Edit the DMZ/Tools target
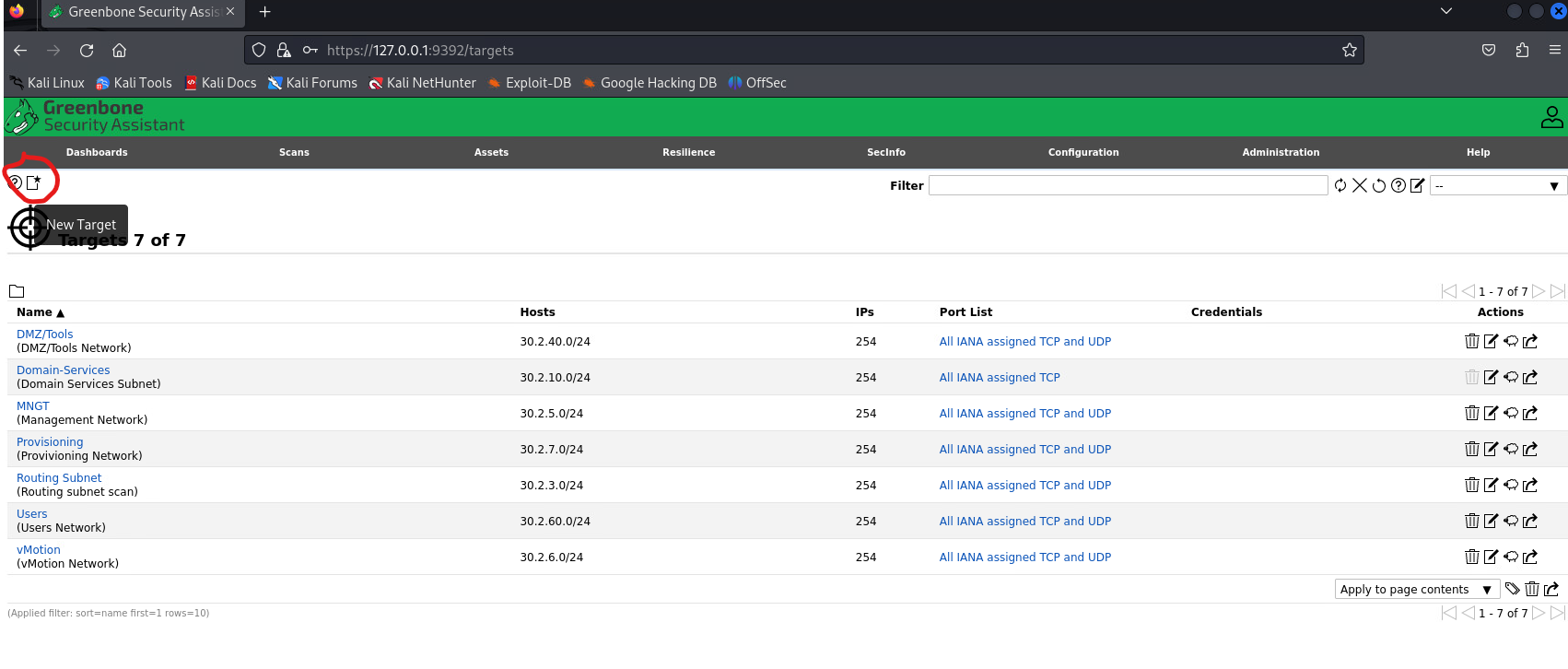 click(1492, 341)
